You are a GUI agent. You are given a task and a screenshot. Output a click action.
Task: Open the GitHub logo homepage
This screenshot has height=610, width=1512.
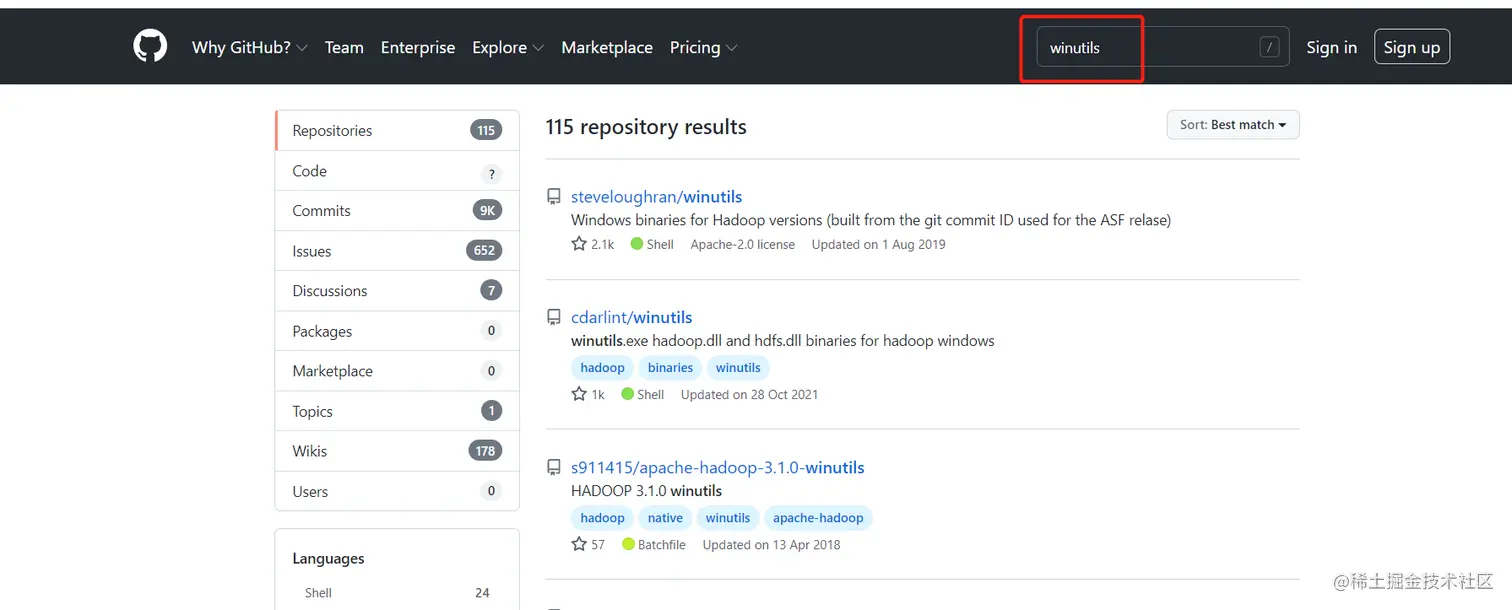point(150,47)
